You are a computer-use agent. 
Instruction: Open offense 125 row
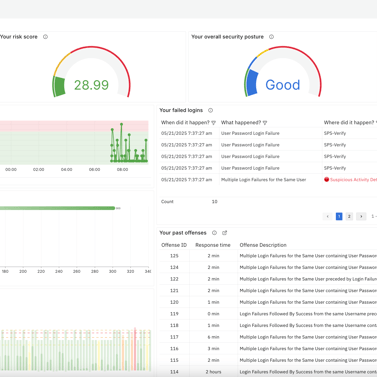tap(268, 256)
